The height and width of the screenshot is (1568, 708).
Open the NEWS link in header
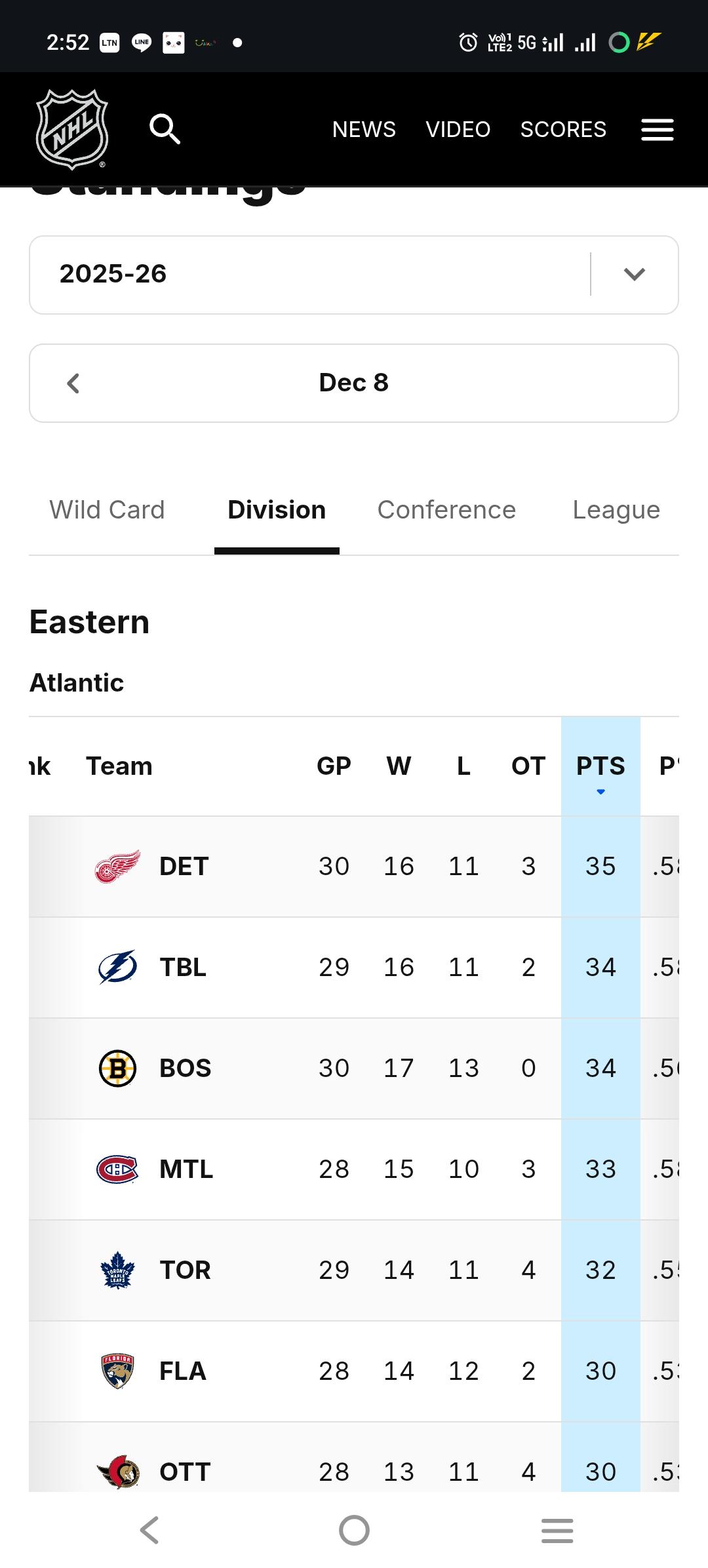pos(364,130)
